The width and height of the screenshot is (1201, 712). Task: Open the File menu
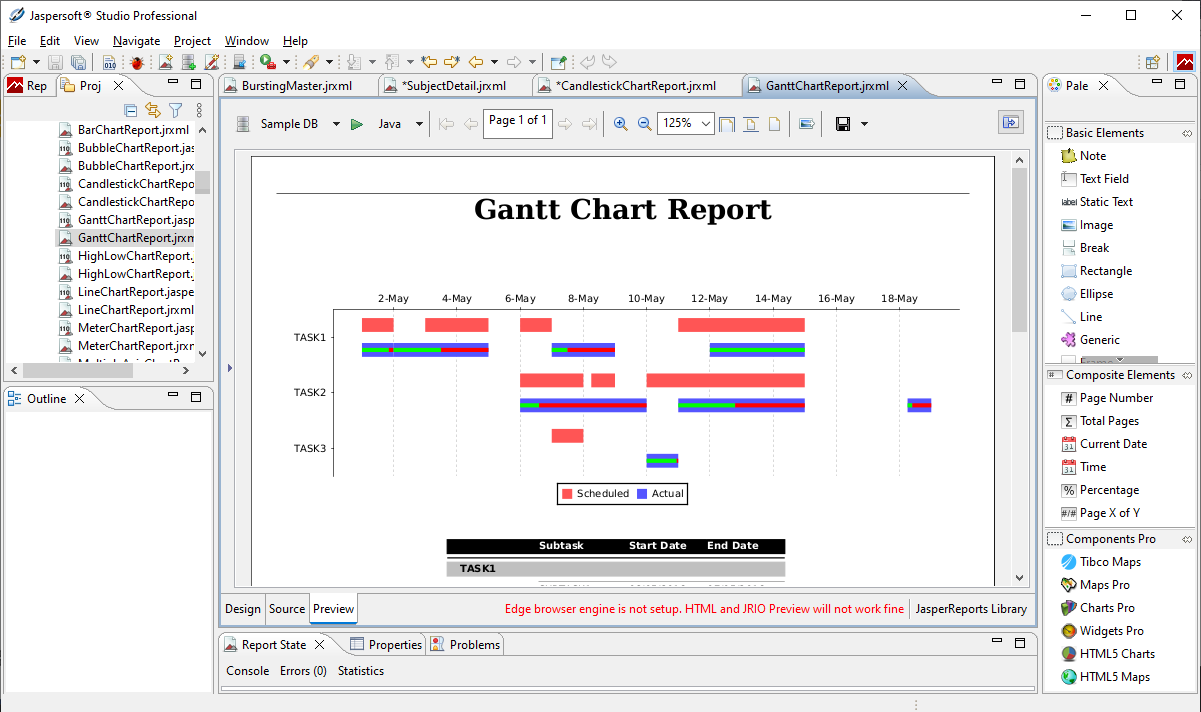[x=17, y=41]
